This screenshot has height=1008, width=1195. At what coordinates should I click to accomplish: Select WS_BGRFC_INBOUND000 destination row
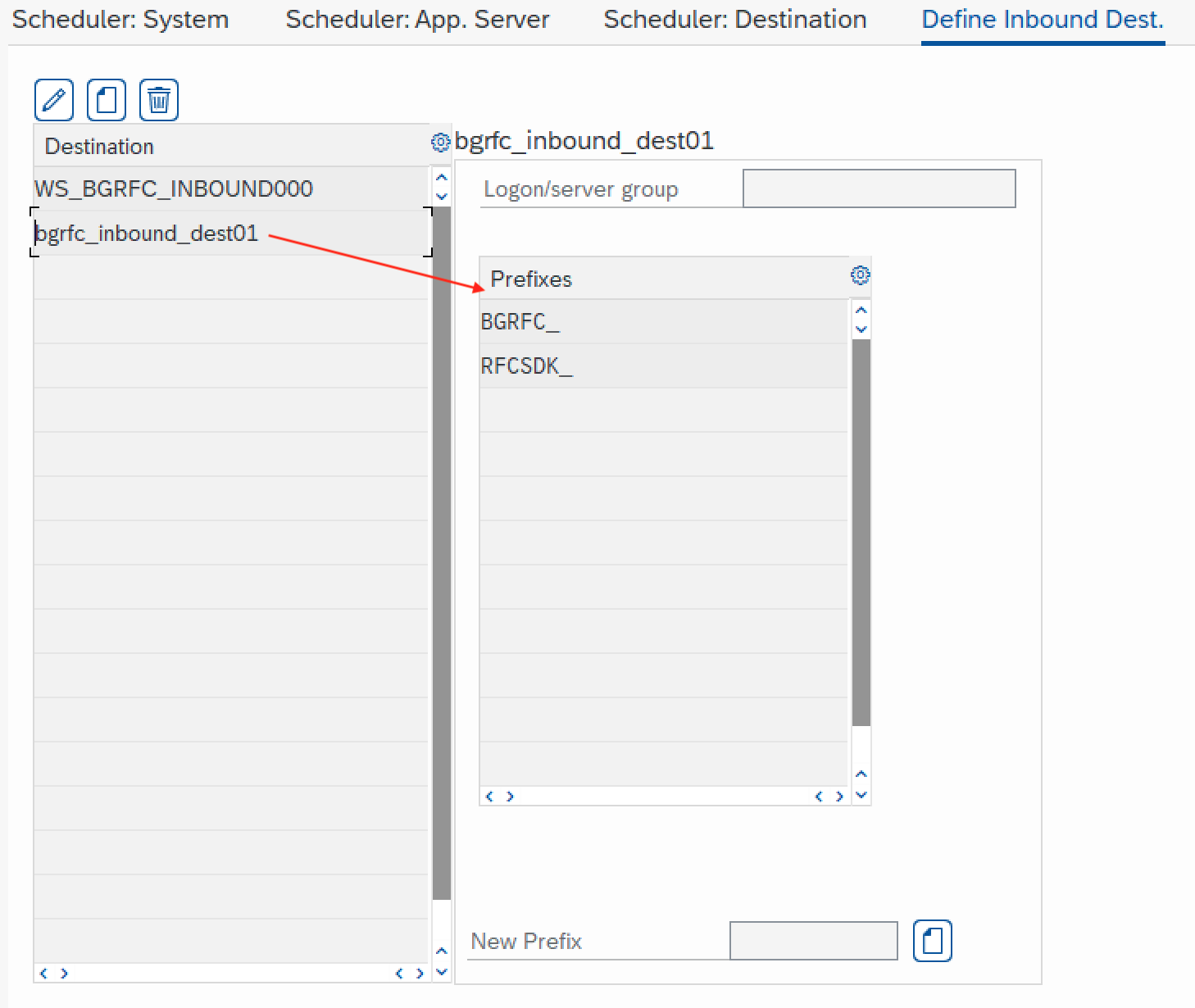click(231, 188)
